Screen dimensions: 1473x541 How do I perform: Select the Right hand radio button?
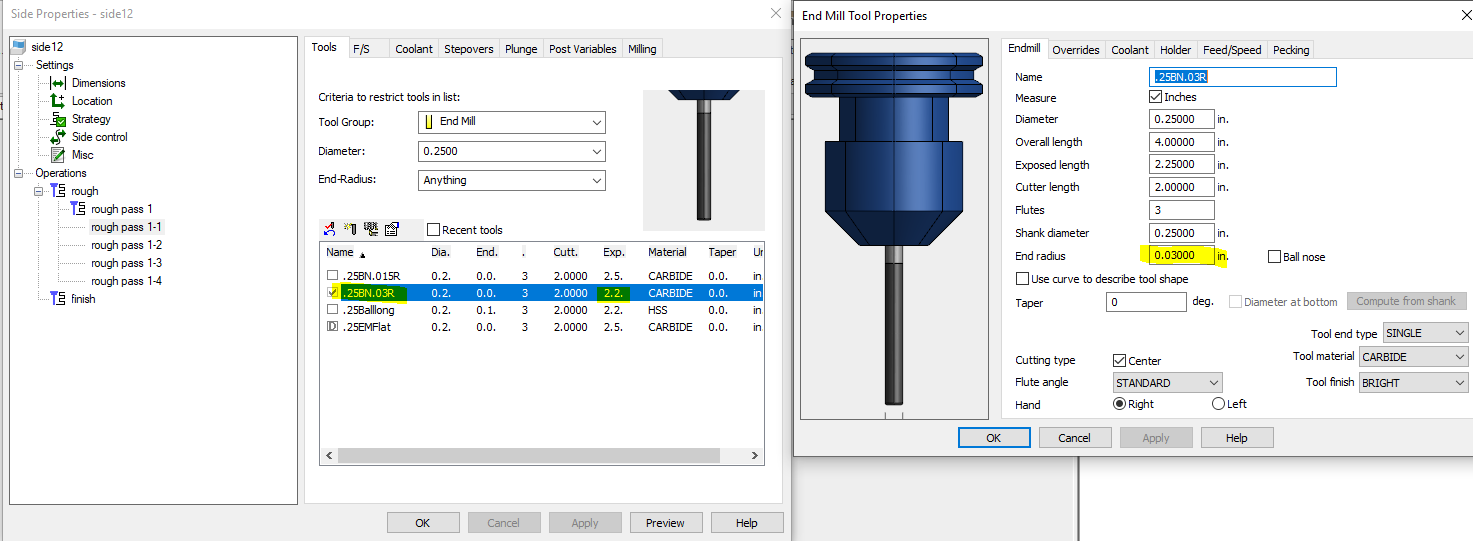[x=1119, y=404]
